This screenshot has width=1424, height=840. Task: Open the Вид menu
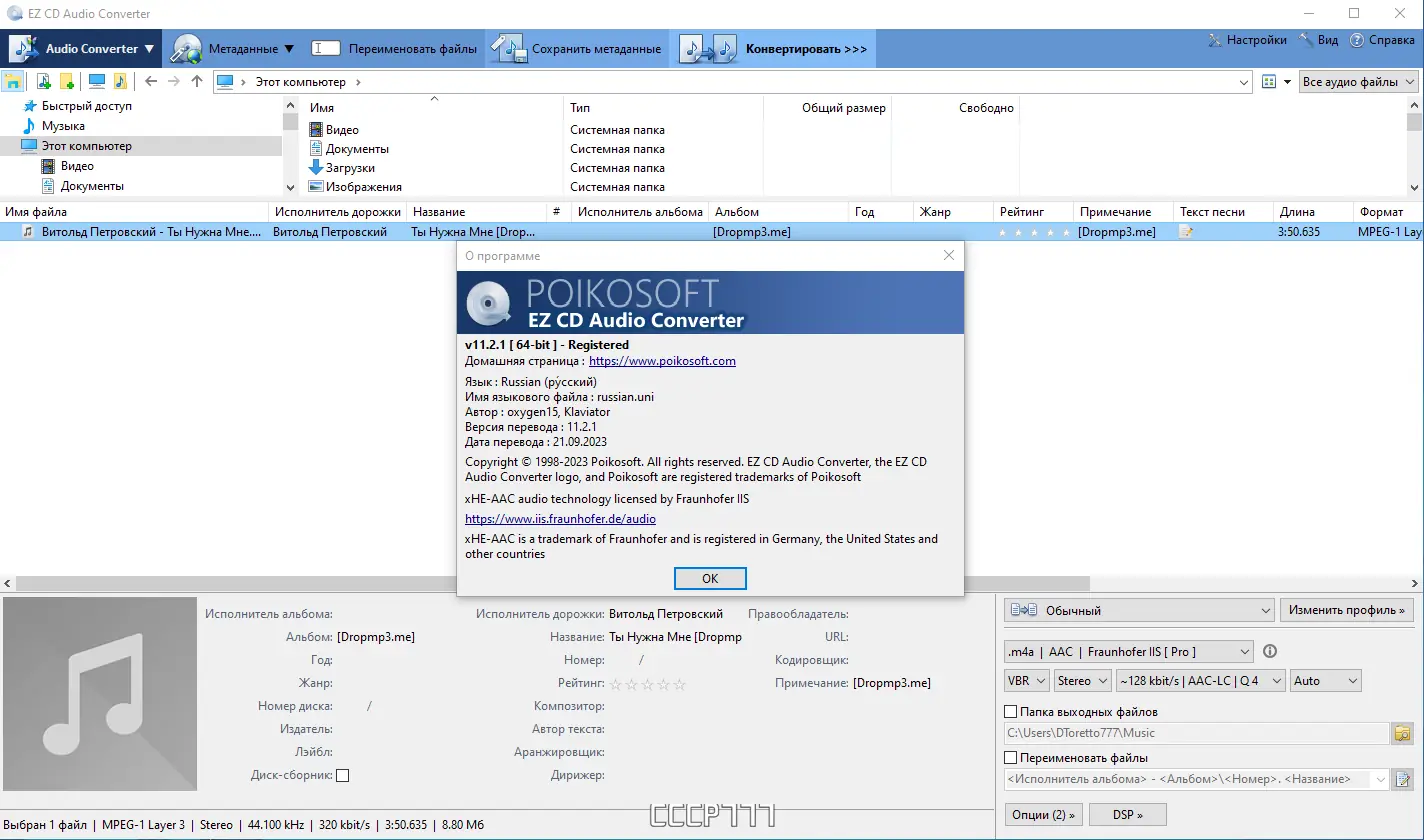[1318, 40]
